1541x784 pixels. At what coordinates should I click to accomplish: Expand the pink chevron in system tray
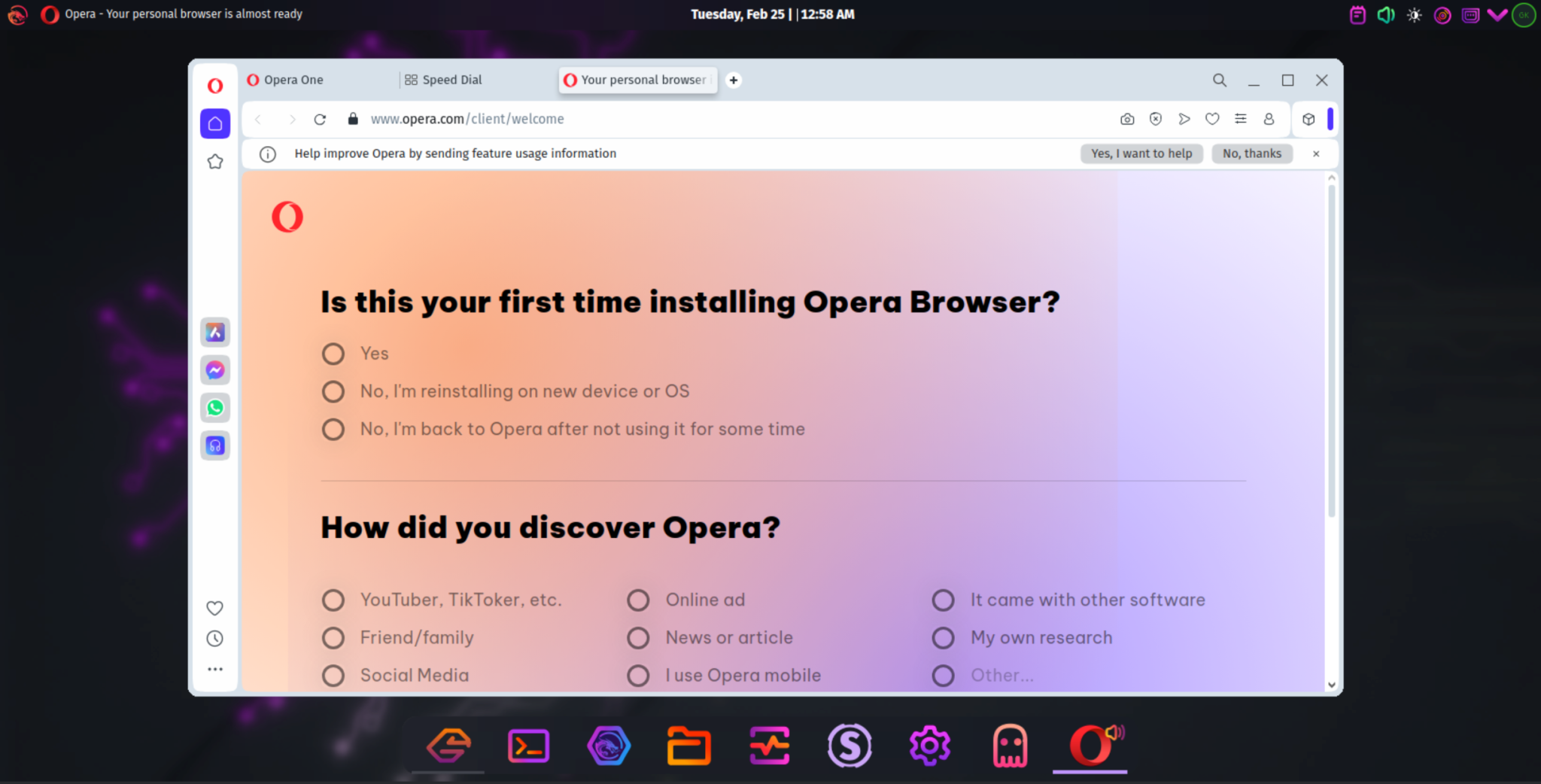[1496, 14]
